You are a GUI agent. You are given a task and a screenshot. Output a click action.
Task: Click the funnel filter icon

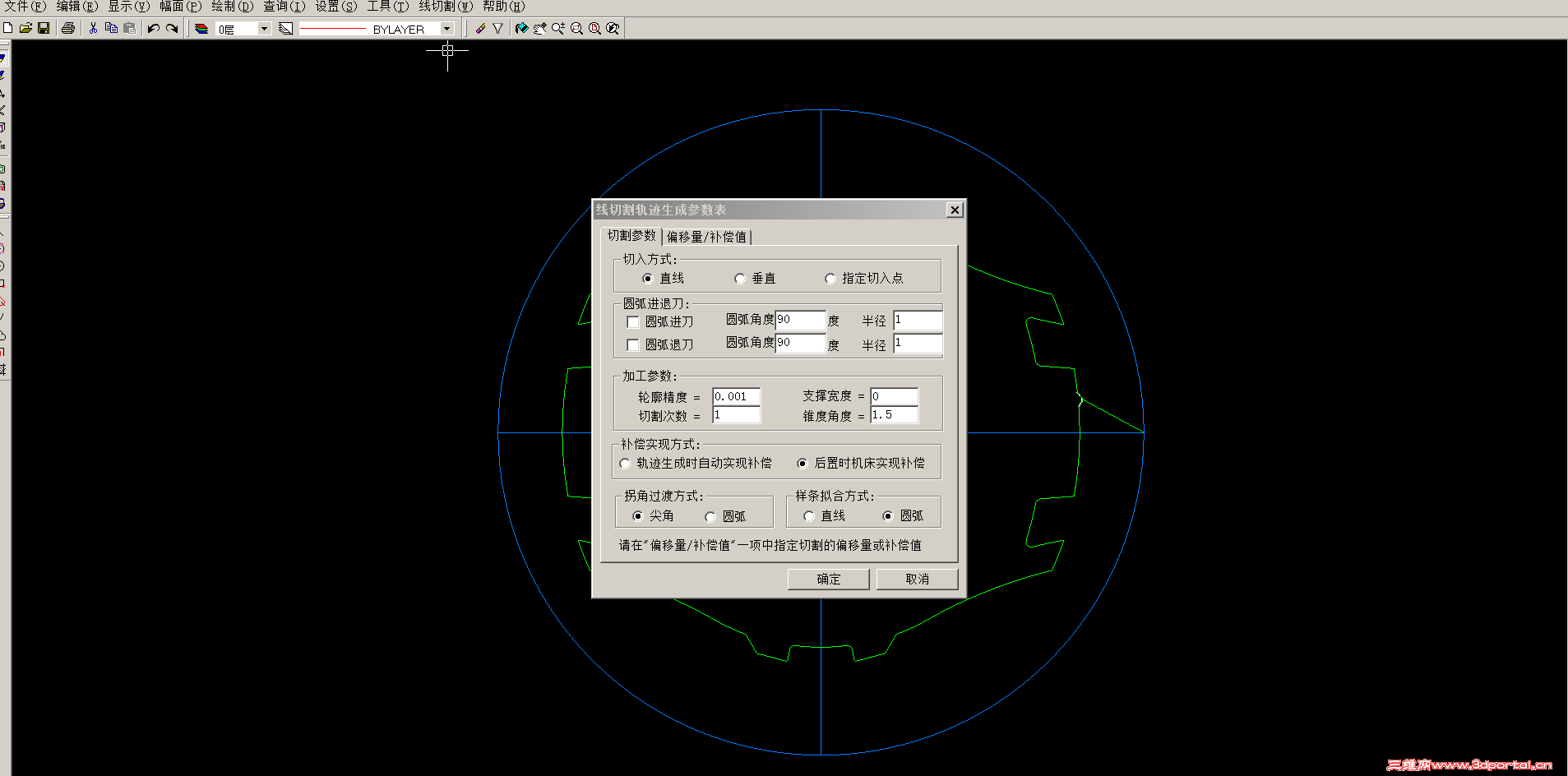tap(497, 28)
